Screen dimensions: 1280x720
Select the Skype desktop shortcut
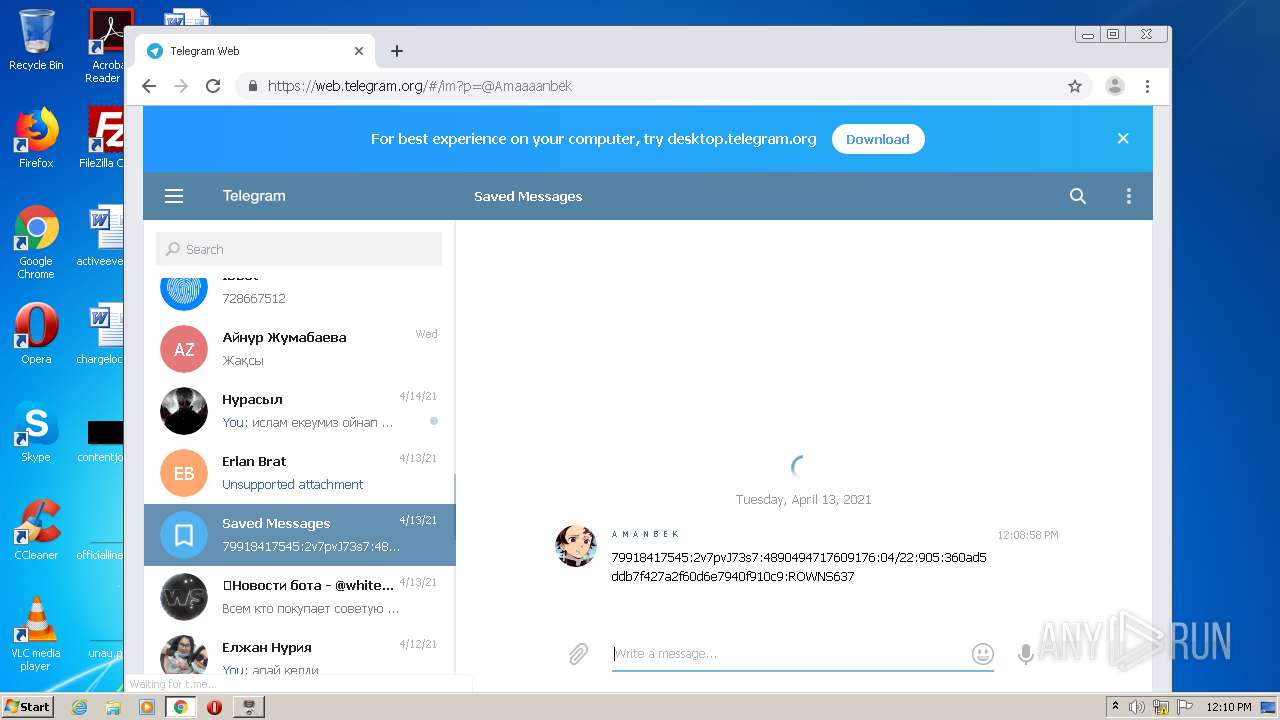36,432
